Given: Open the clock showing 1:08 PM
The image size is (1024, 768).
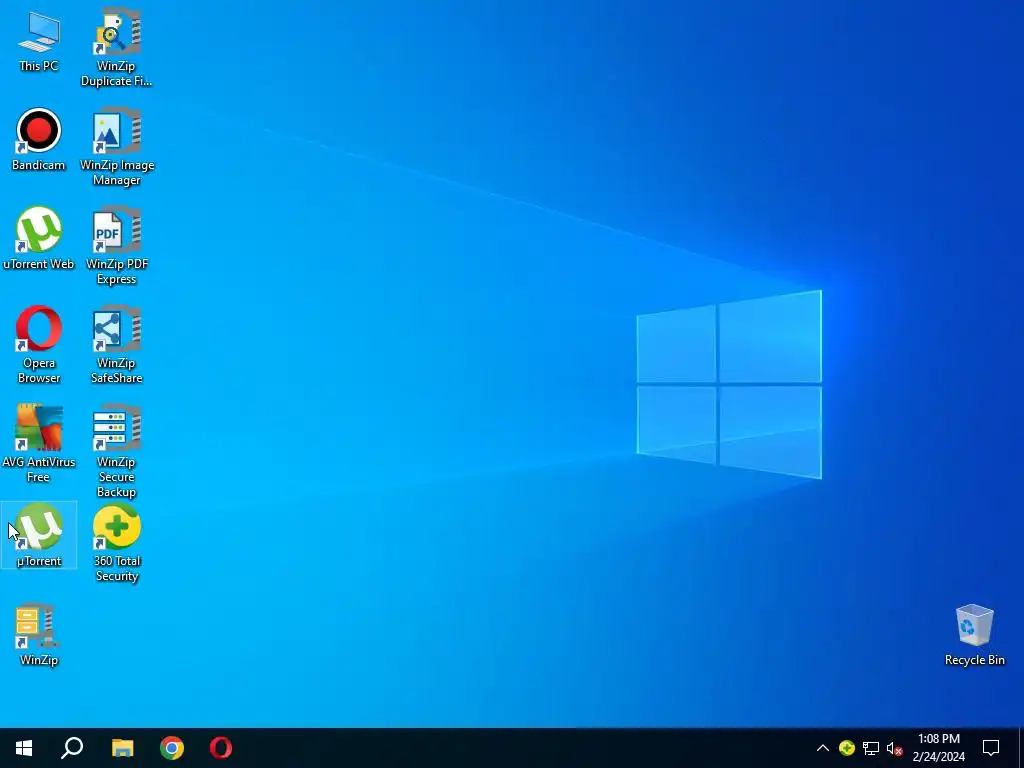Looking at the screenshot, I should click(x=938, y=748).
